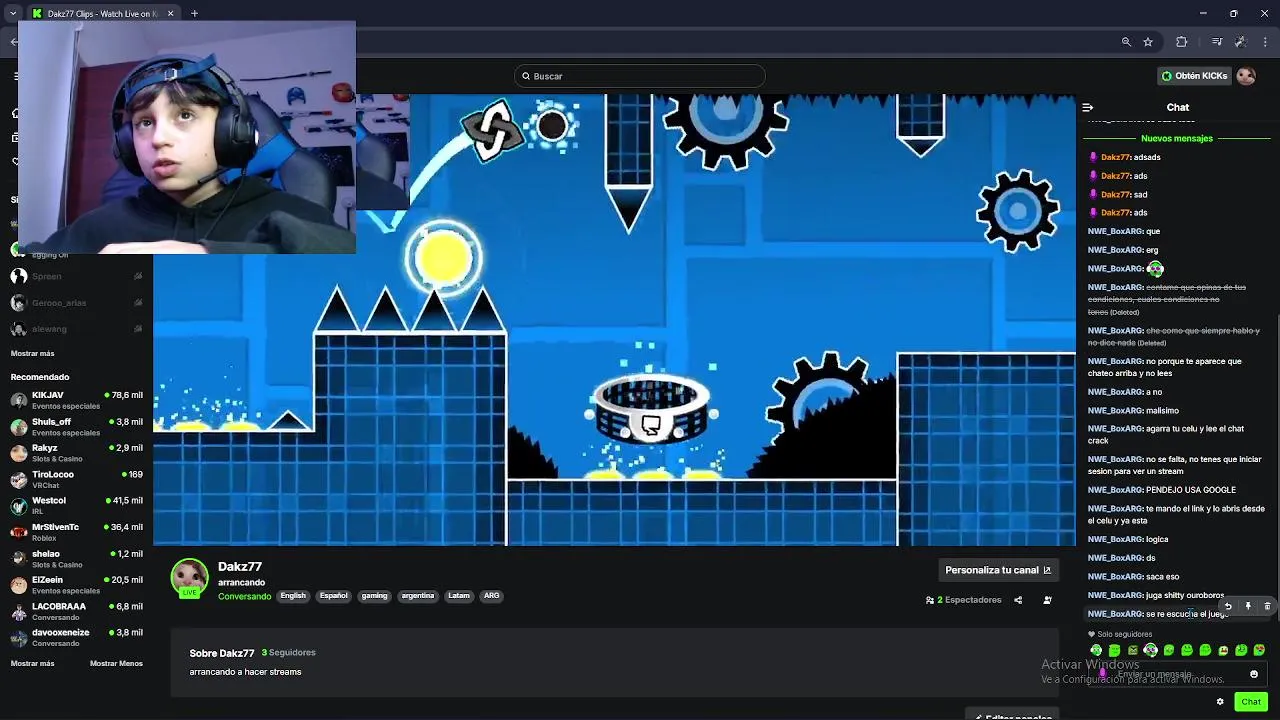
Task: Click Personaliza tu canal button
Action: (998, 570)
